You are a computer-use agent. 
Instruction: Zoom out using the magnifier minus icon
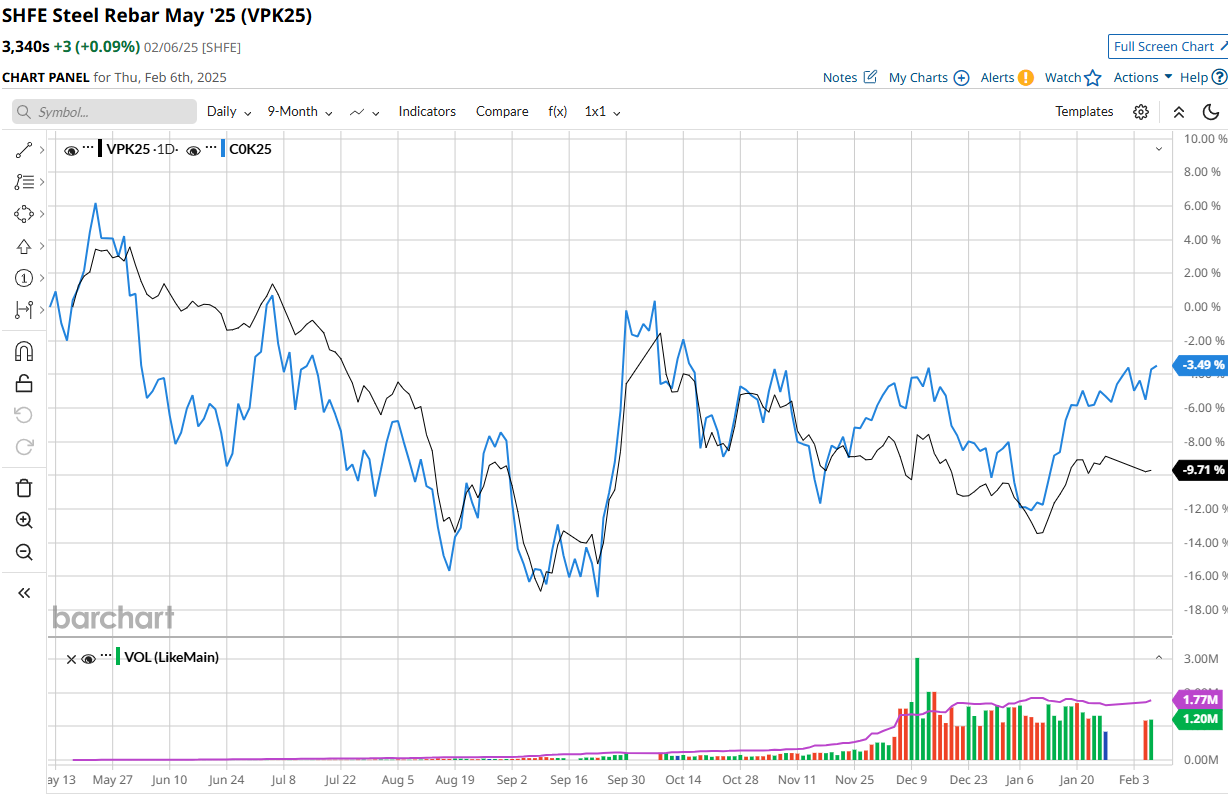[24, 552]
